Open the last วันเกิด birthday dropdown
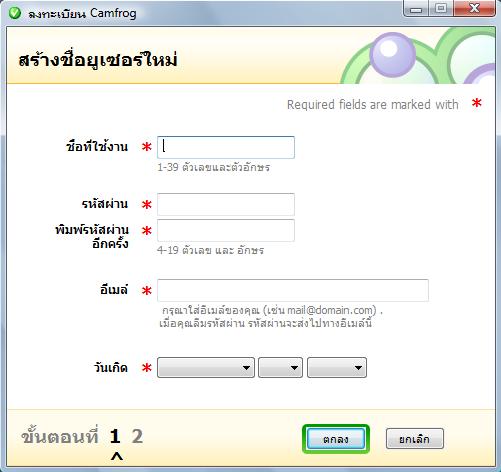This screenshot has width=501, height=472. [337, 367]
